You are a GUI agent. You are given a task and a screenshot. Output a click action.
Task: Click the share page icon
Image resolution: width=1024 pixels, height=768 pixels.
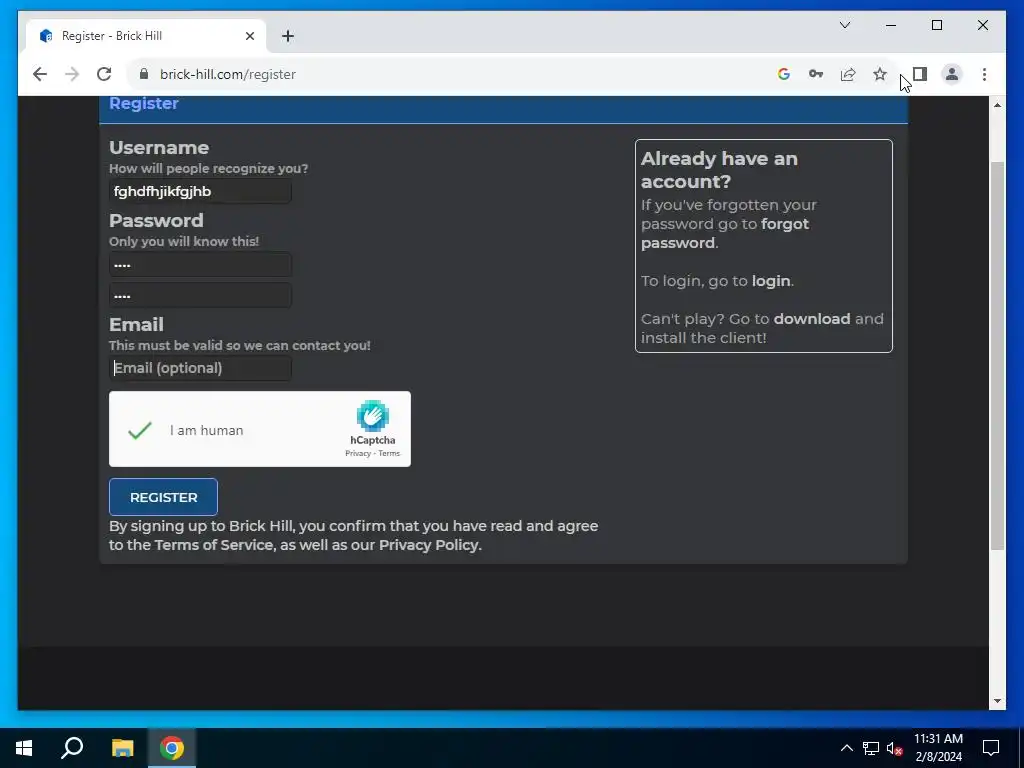[x=848, y=74]
